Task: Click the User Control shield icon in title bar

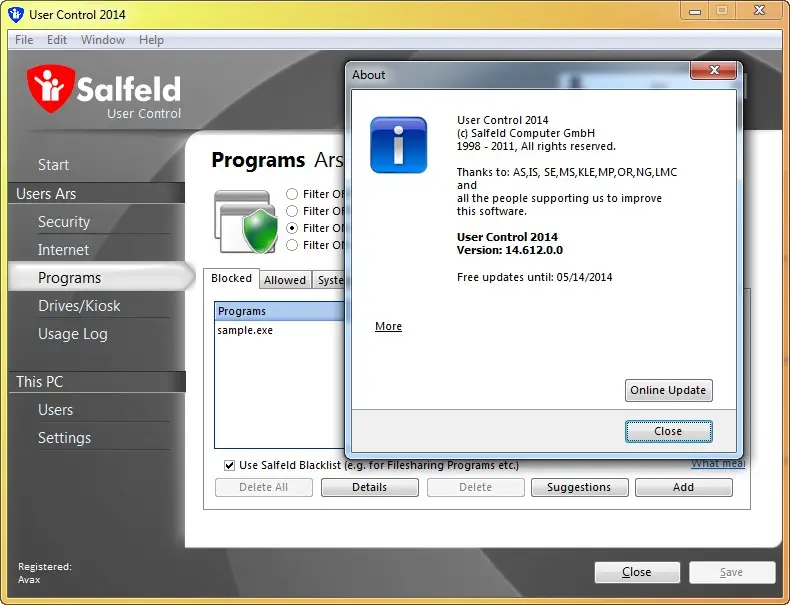Action: [x=16, y=14]
